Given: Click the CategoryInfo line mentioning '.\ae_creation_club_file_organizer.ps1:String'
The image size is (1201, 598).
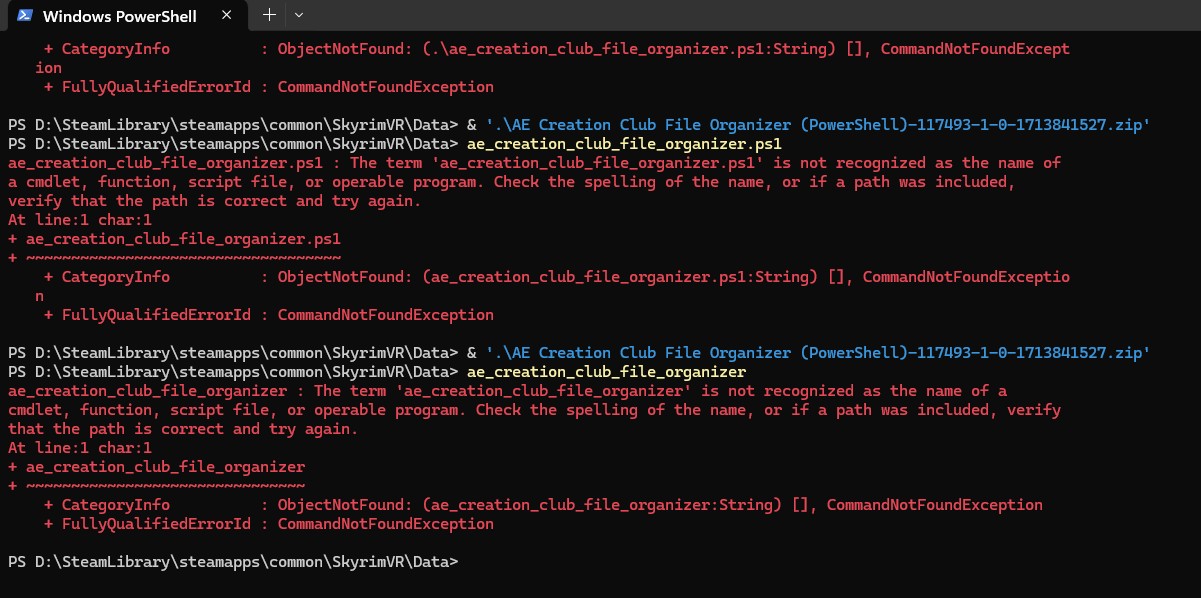Looking at the screenshot, I should [557, 49].
